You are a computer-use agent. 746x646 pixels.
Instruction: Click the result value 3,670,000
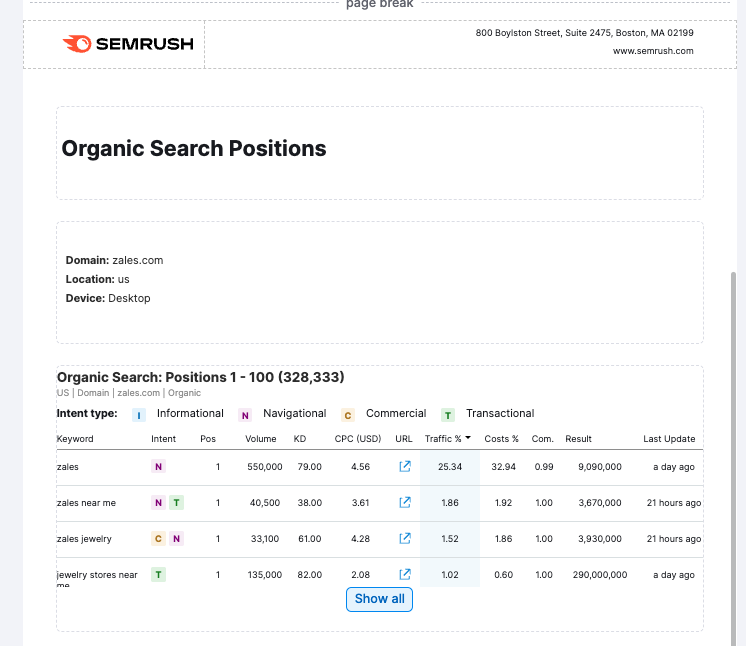click(599, 503)
